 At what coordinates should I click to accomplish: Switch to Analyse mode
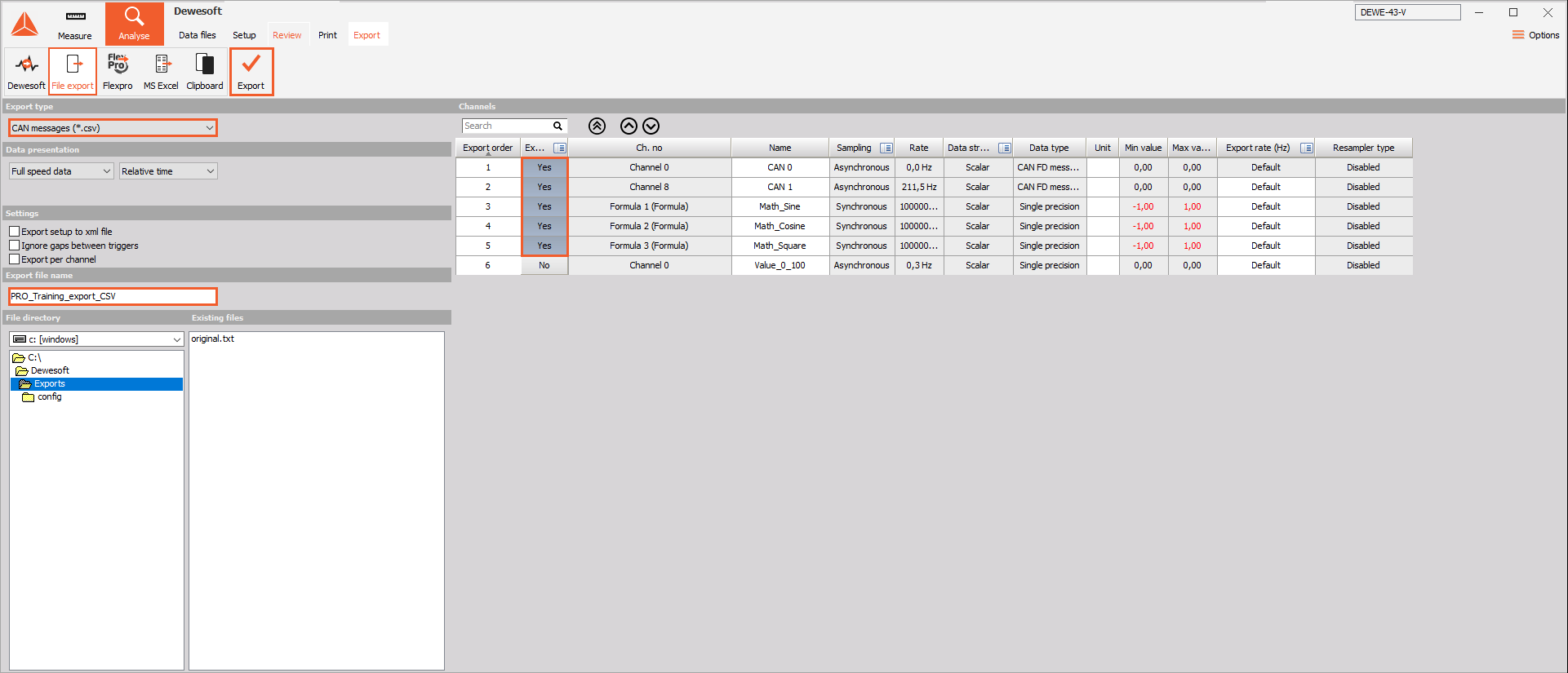(134, 24)
